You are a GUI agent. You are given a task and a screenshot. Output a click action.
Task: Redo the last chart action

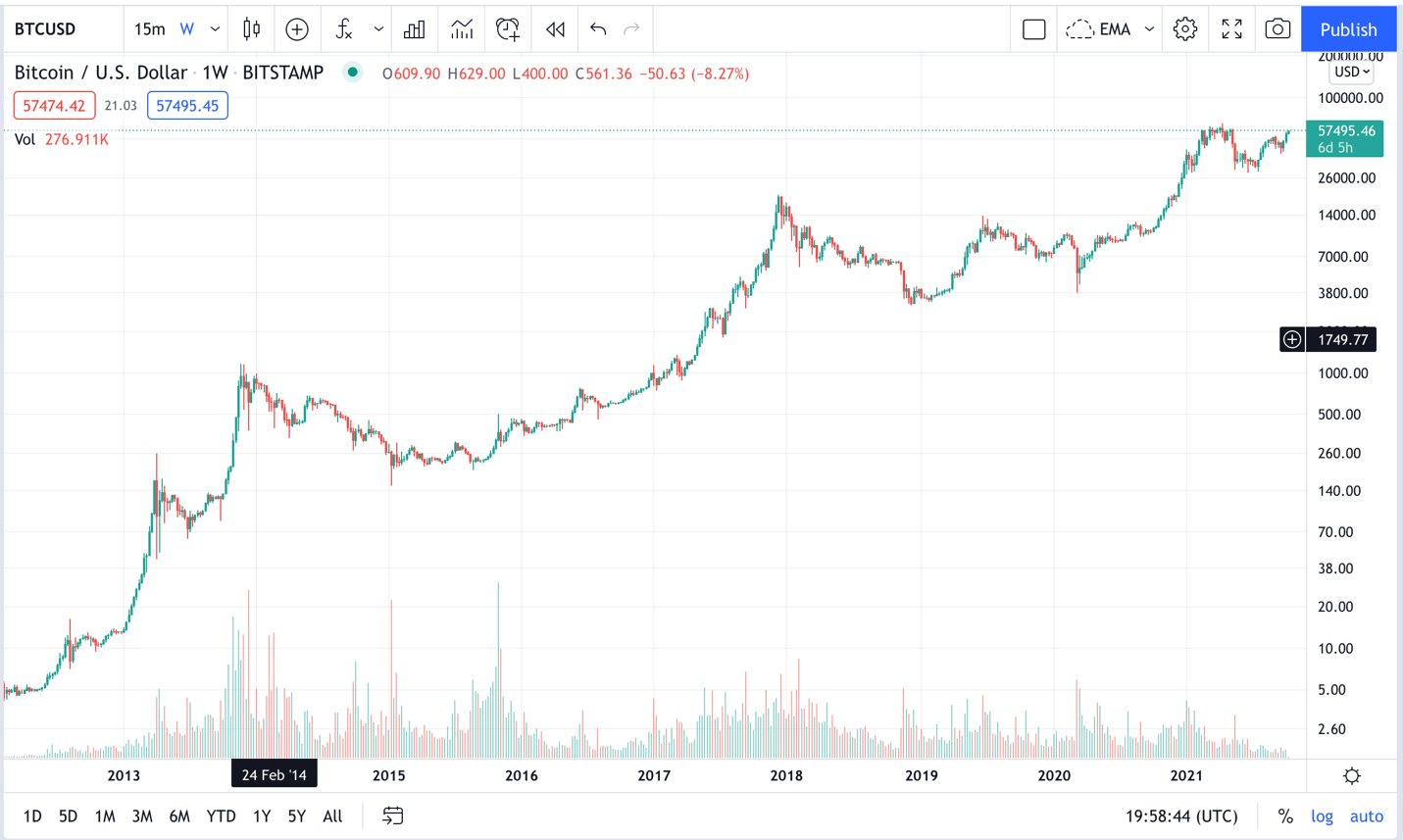coord(632,29)
